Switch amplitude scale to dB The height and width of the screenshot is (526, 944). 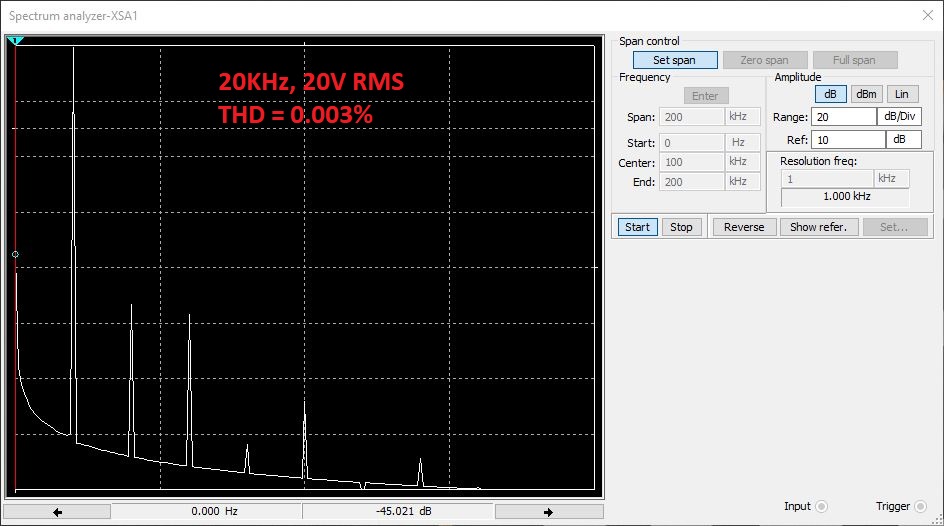pos(831,94)
